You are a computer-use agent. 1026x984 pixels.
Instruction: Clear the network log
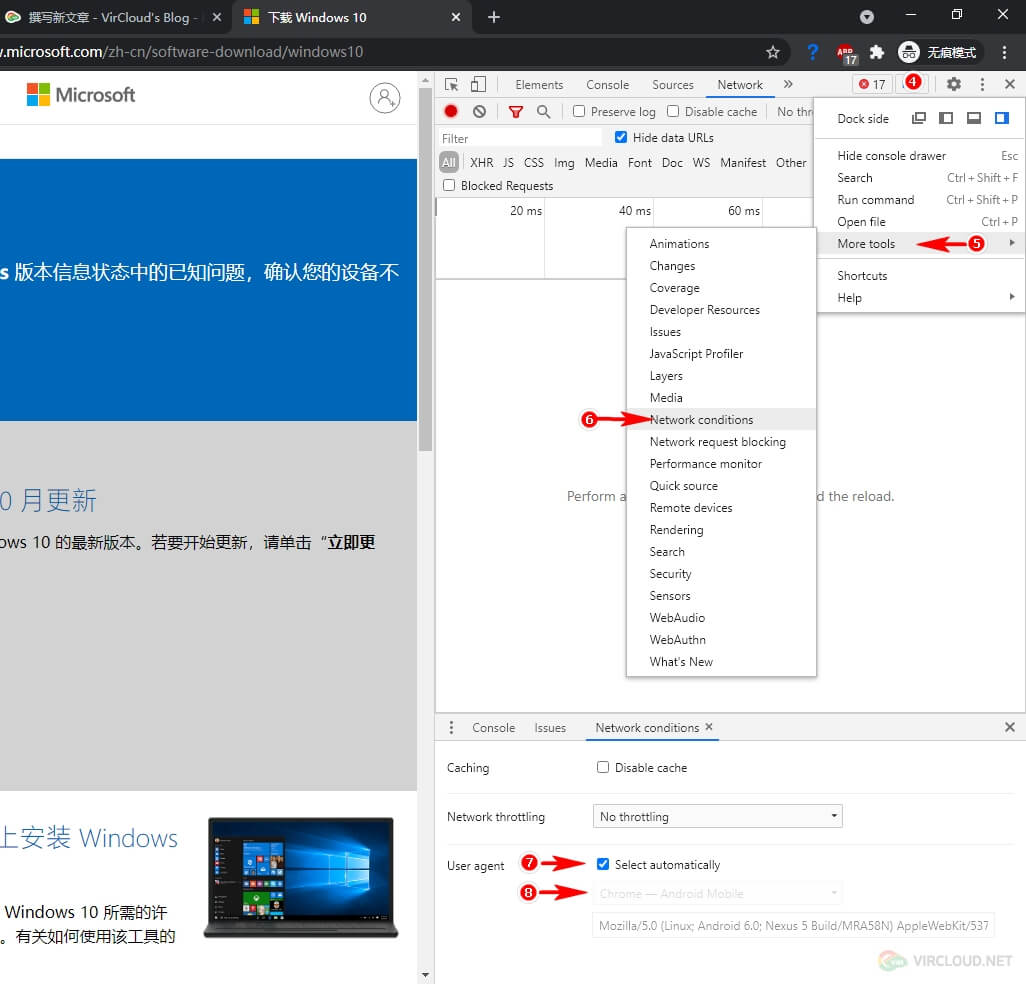coord(480,111)
